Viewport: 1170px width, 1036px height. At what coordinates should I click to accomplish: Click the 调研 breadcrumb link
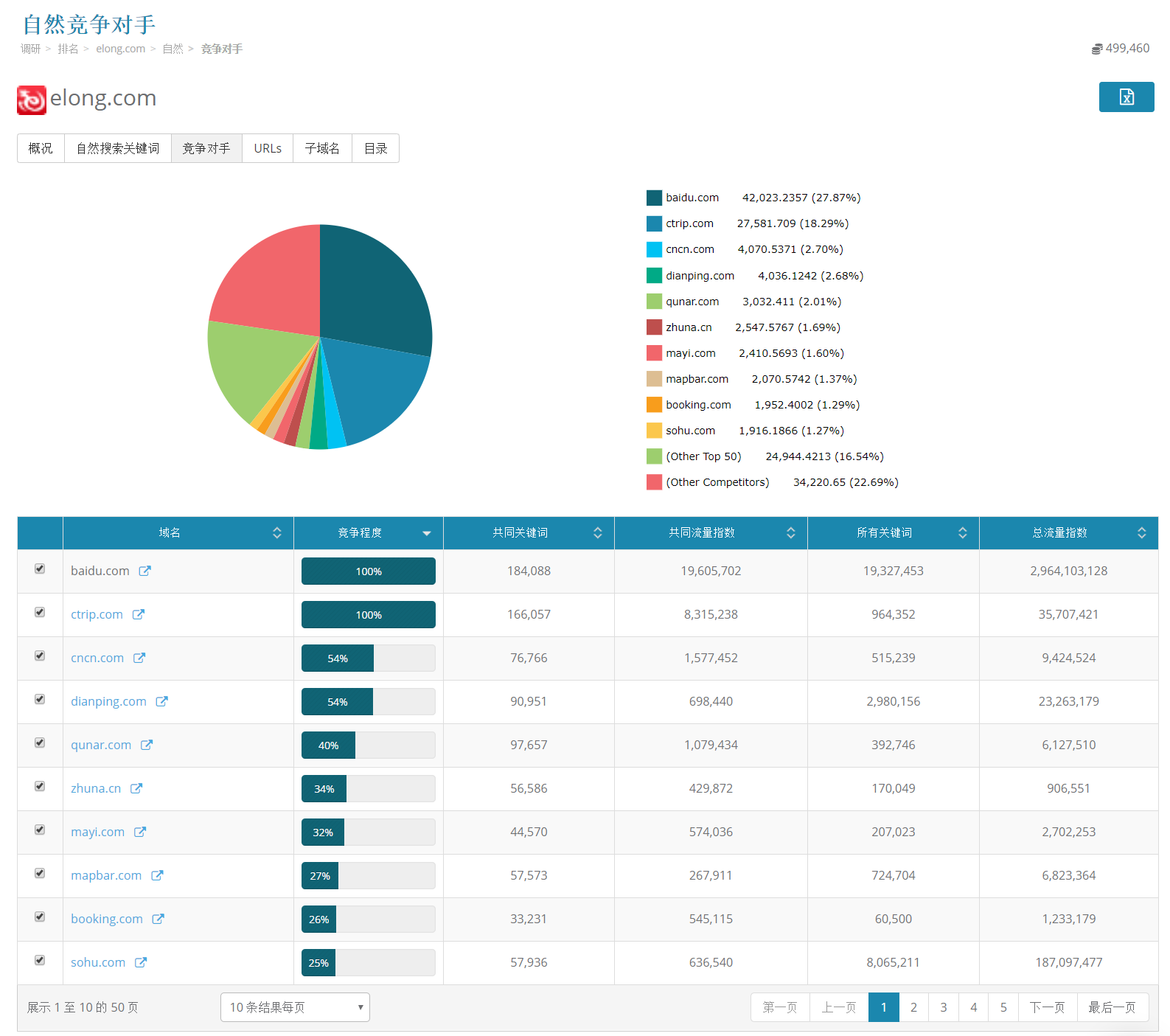[30, 49]
